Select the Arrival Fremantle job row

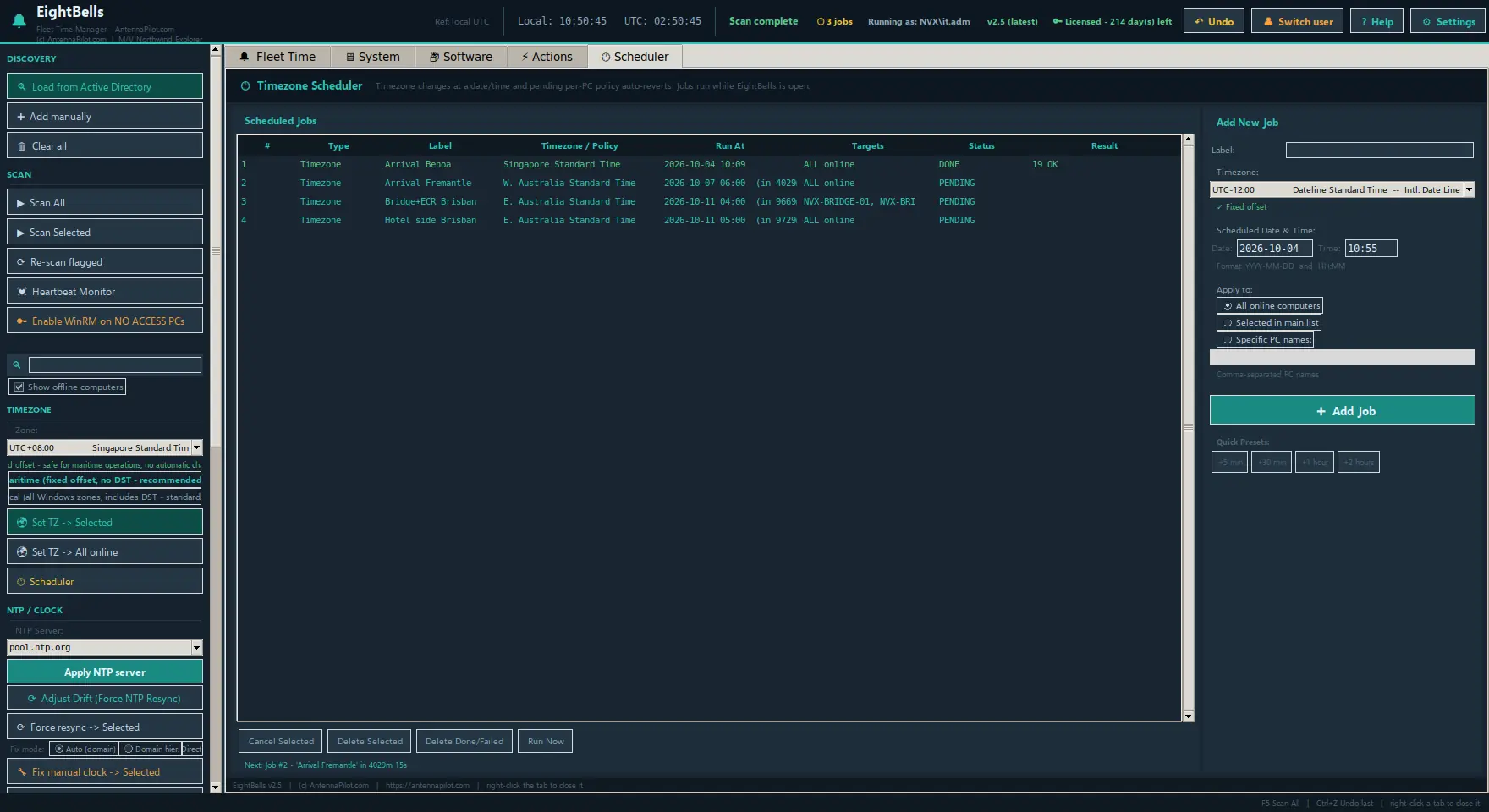709,183
